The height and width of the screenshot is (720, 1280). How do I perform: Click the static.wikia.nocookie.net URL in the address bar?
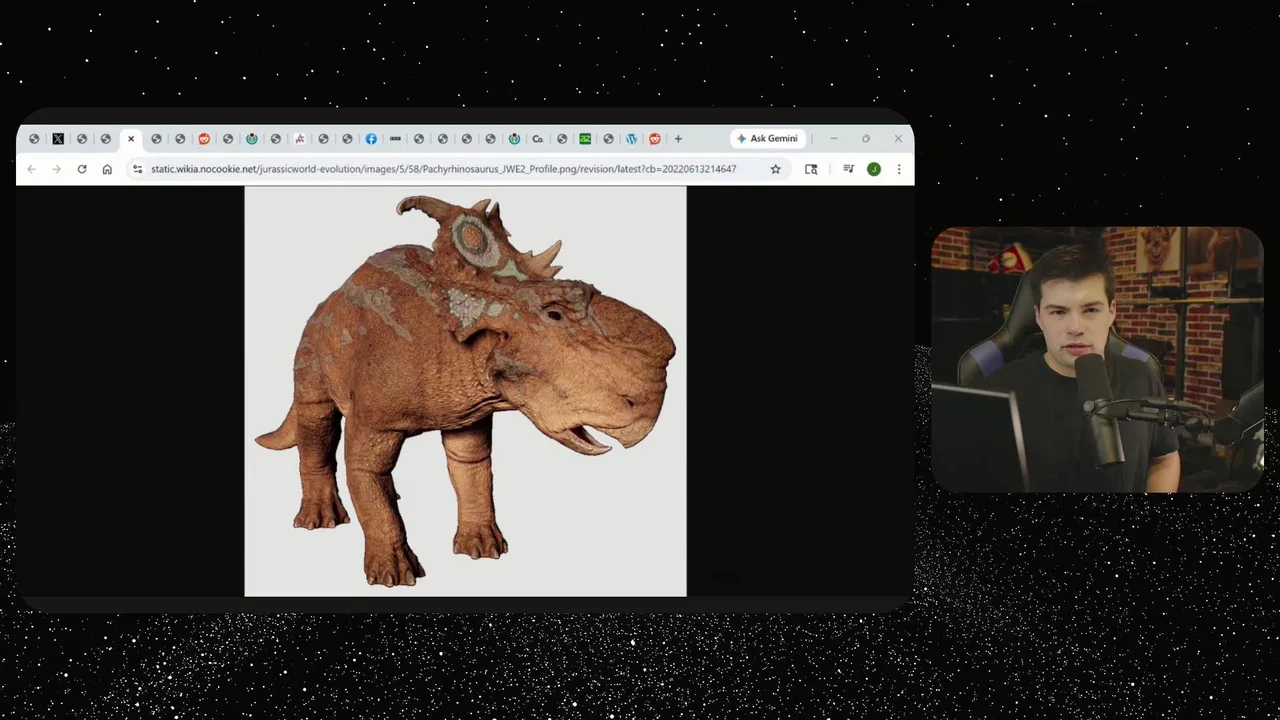coord(443,169)
